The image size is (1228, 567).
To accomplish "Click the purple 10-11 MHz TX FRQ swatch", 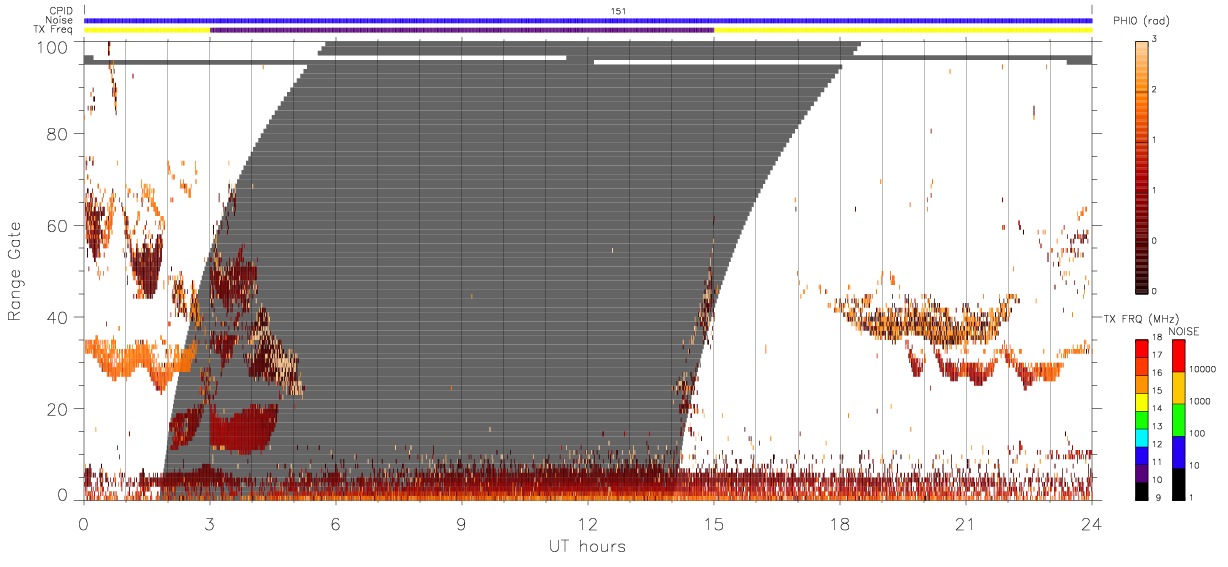I will tap(1141, 471).
